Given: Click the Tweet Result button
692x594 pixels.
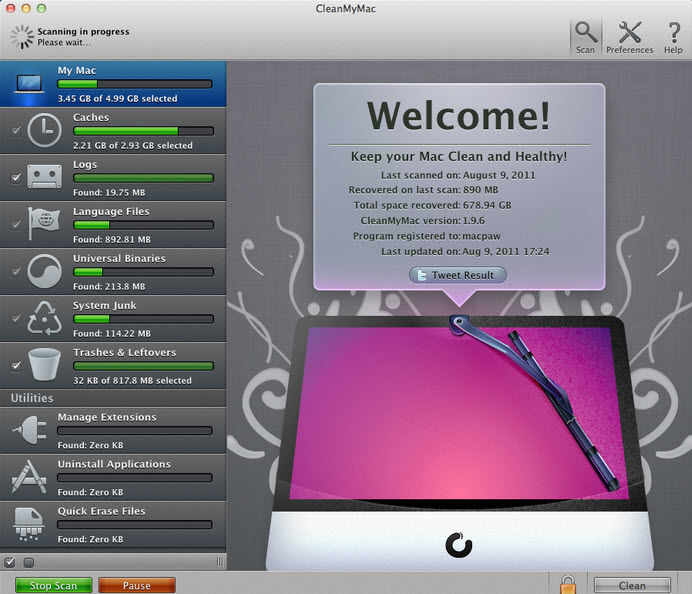Looking at the screenshot, I should point(458,275).
